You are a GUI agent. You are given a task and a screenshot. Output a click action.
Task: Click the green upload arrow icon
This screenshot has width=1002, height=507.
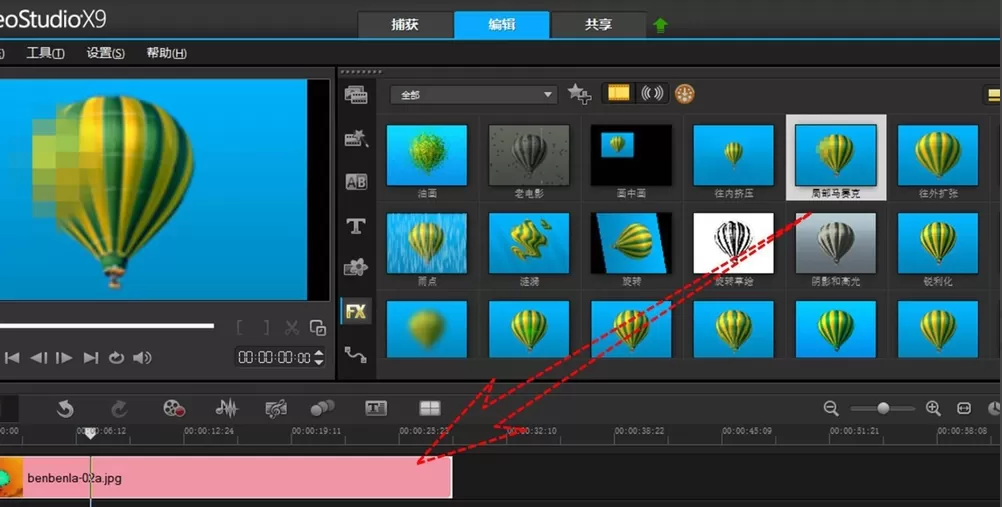pos(660,26)
